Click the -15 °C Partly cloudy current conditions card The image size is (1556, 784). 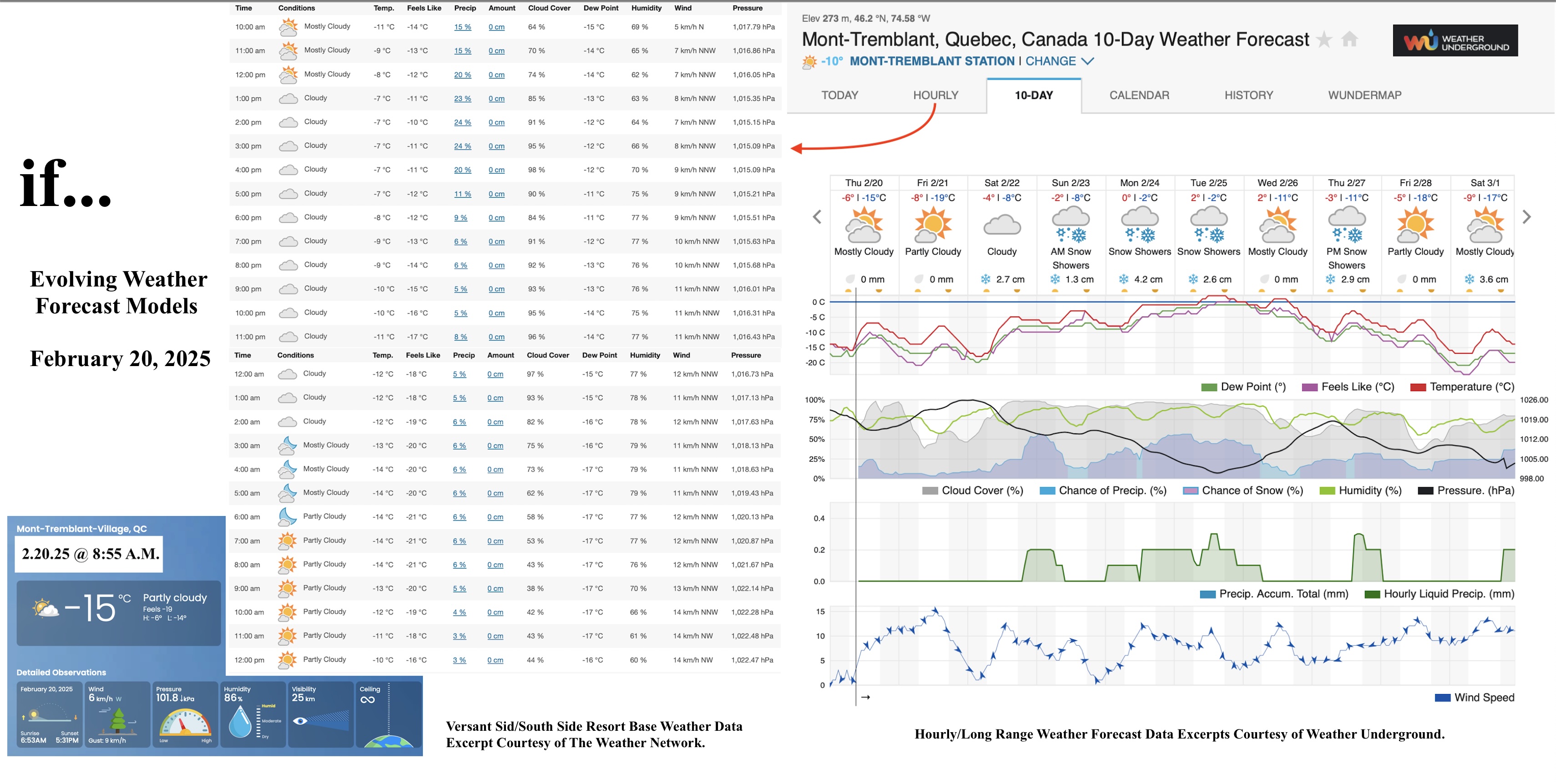pos(119,613)
